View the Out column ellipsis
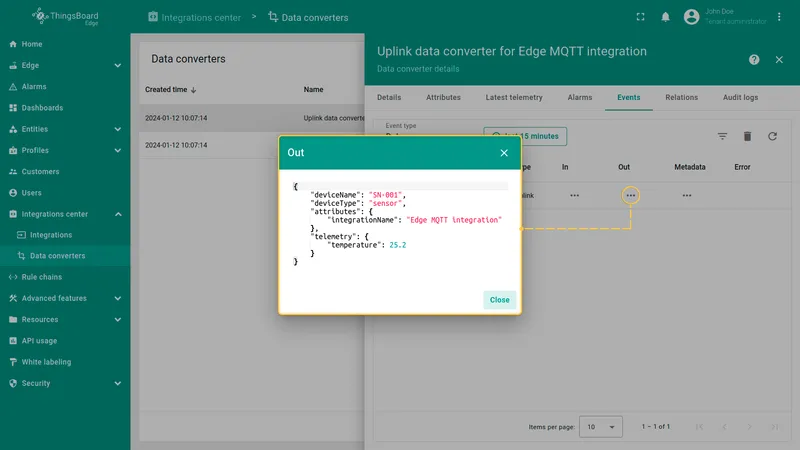Image resolution: width=800 pixels, height=450 pixels. [x=631, y=195]
